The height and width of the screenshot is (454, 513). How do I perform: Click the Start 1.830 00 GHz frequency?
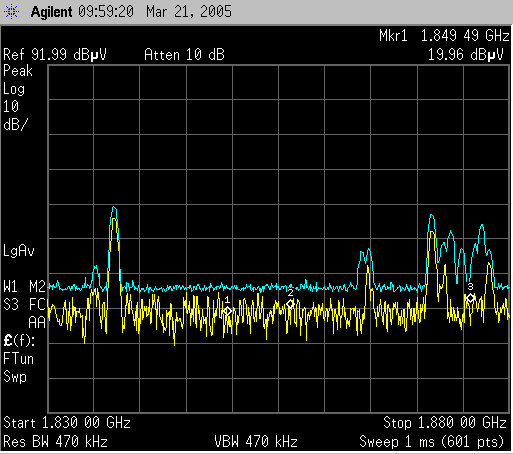point(67,423)
